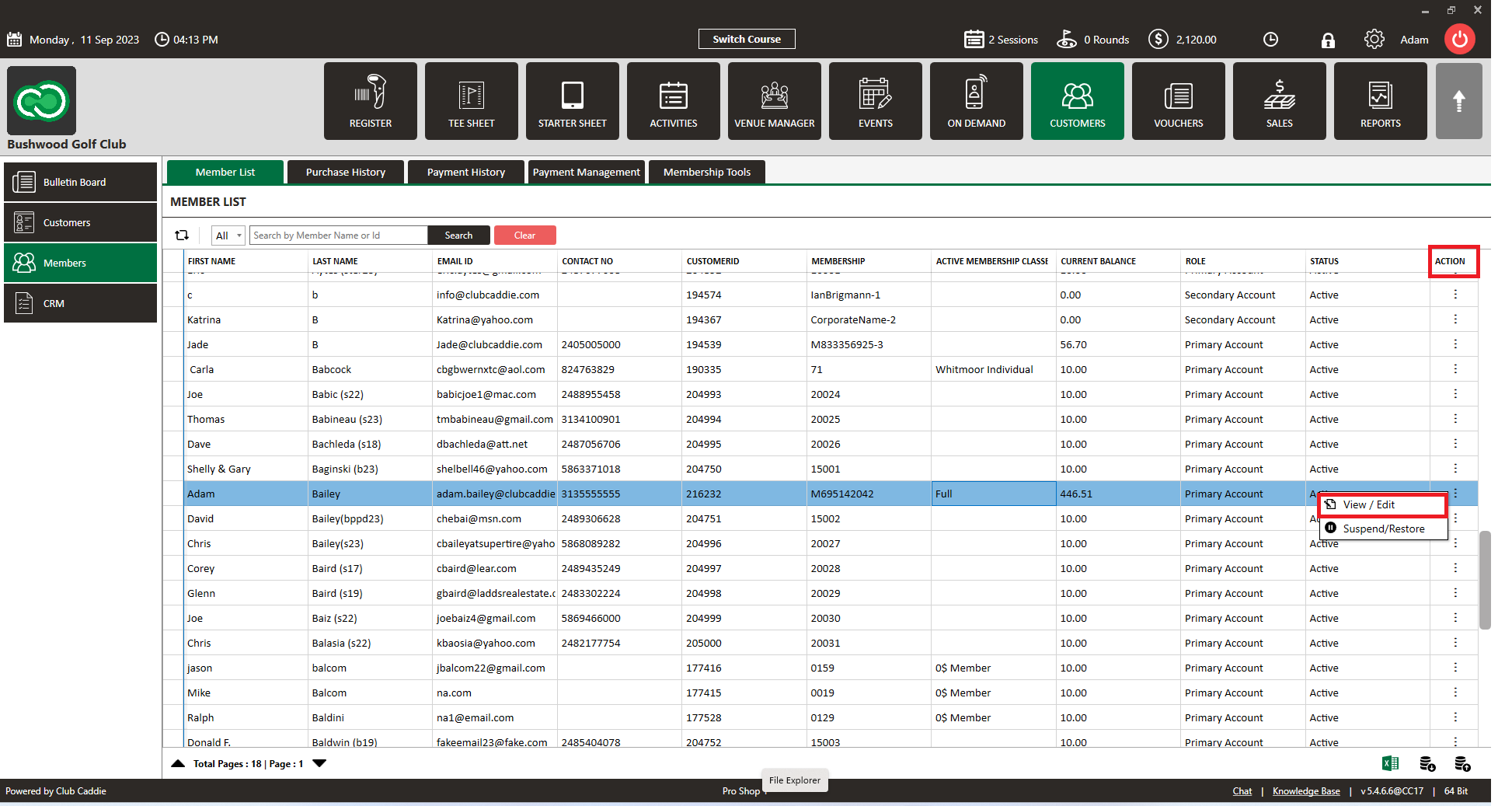Open action menu for Glenn Baird row
This screenshot has height=806, width=1512.
1455,593
